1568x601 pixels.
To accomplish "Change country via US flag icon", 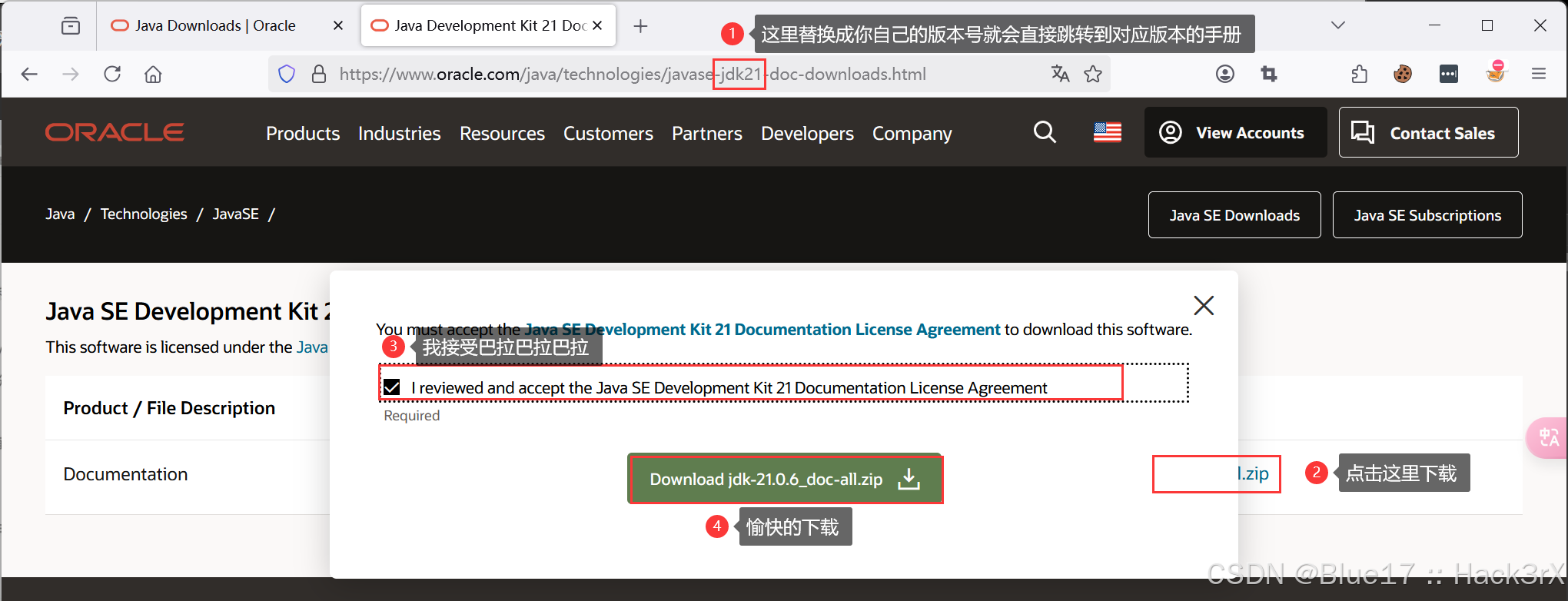I will tap(1108, 133).
